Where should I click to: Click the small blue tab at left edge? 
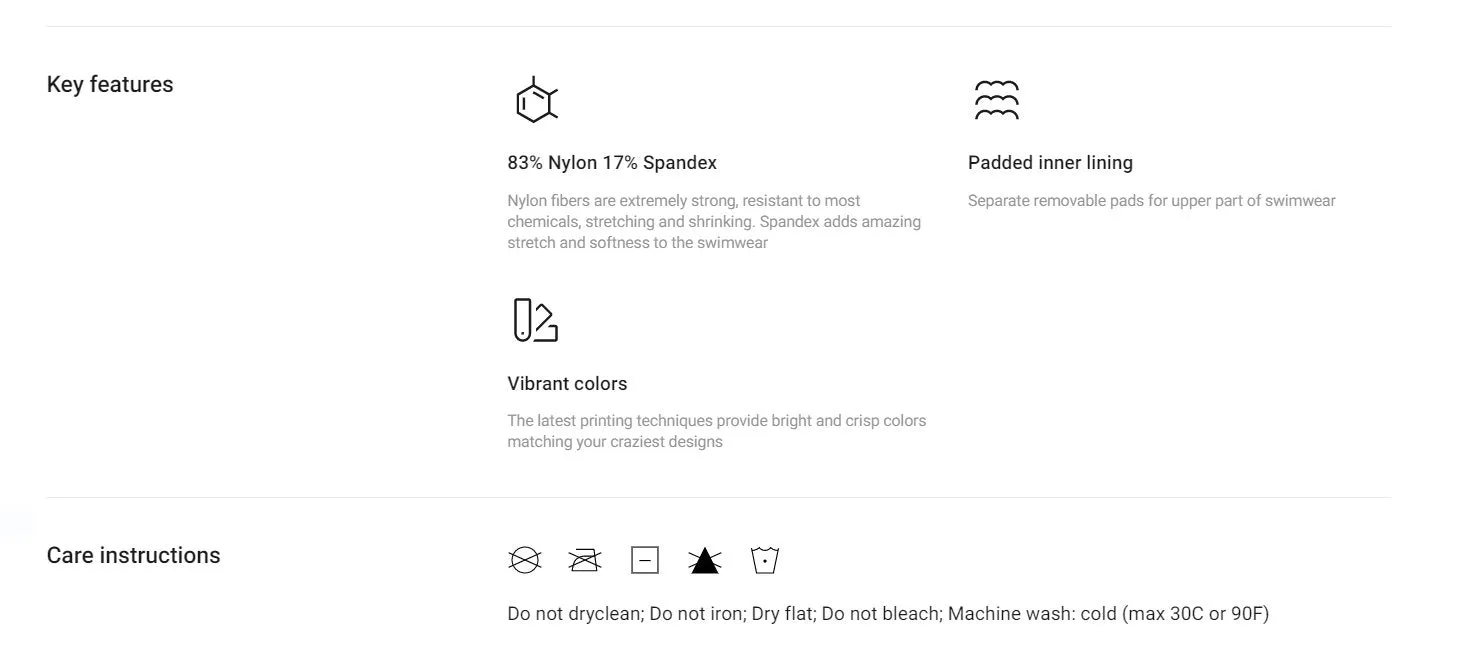pyautogui.click(x=15, y=524)
